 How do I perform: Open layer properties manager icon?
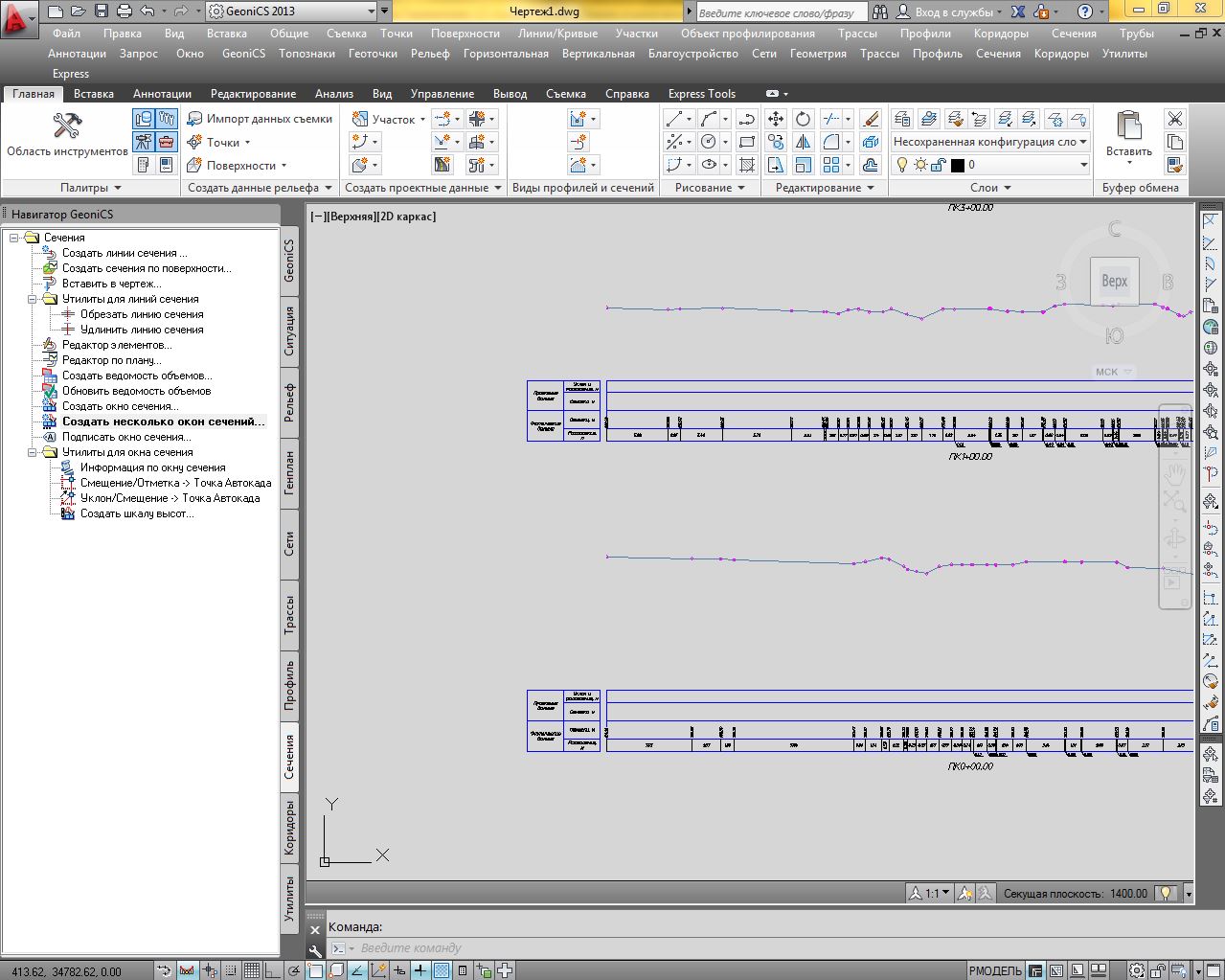[902, 119]
